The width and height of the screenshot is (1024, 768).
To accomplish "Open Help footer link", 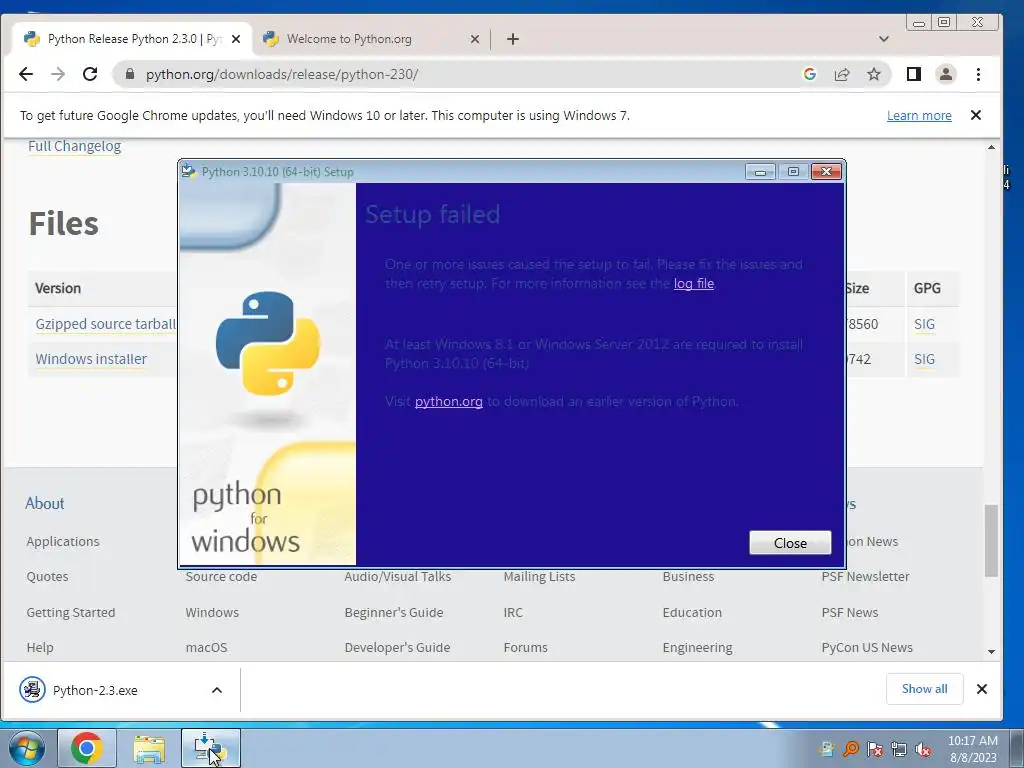I will pyautogui.click(x=40, y=647).
